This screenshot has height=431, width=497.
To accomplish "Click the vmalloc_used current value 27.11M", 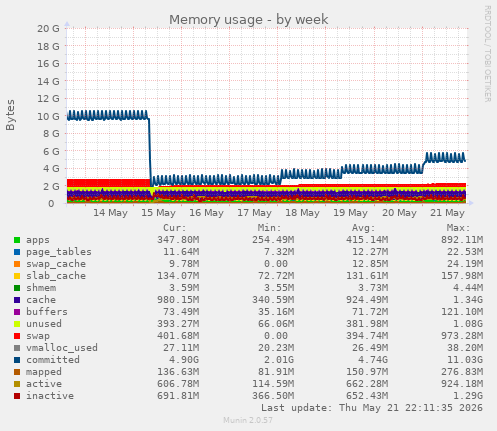I will 181,348.
